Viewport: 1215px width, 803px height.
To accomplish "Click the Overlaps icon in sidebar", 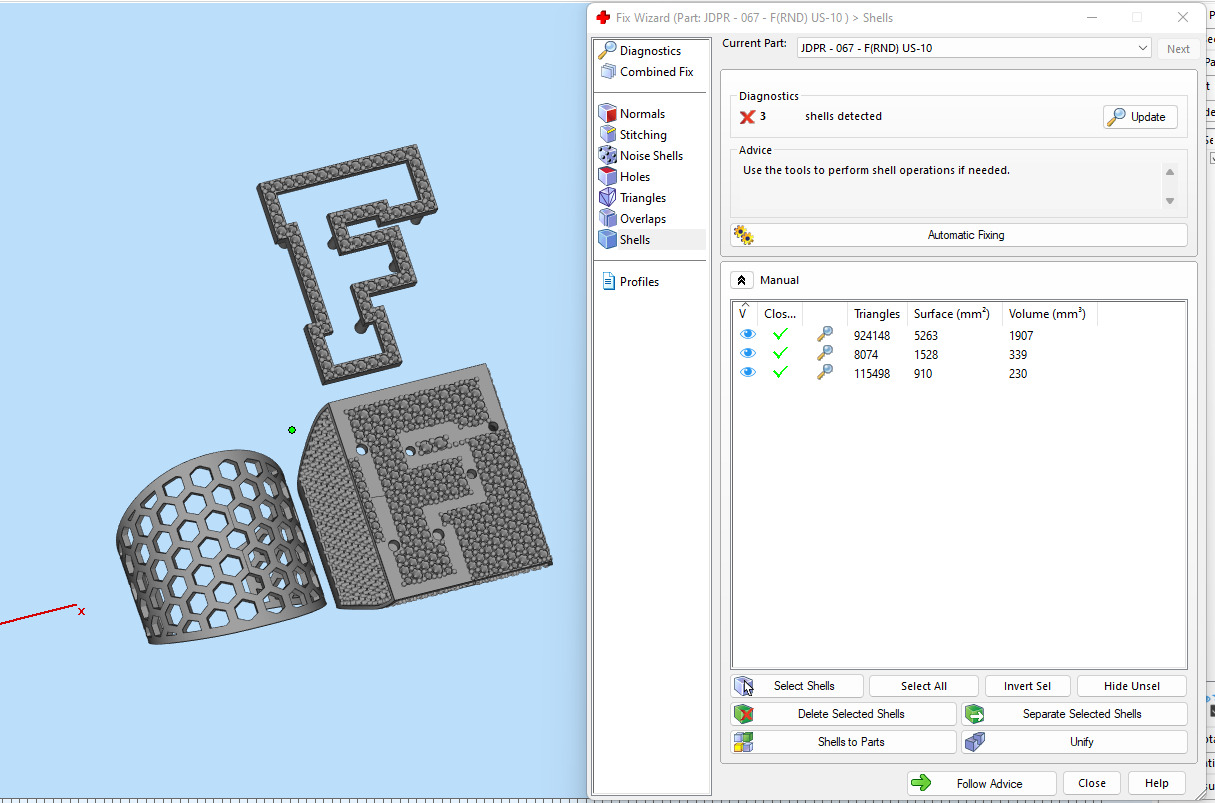I will [x=607, y=219].
